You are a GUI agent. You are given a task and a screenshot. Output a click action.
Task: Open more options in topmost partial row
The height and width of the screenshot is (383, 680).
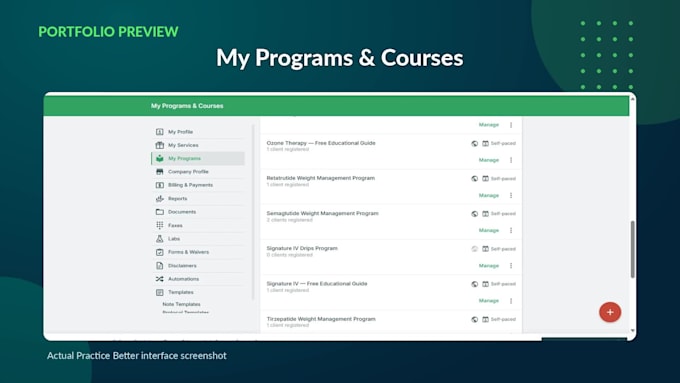[511, 125]
